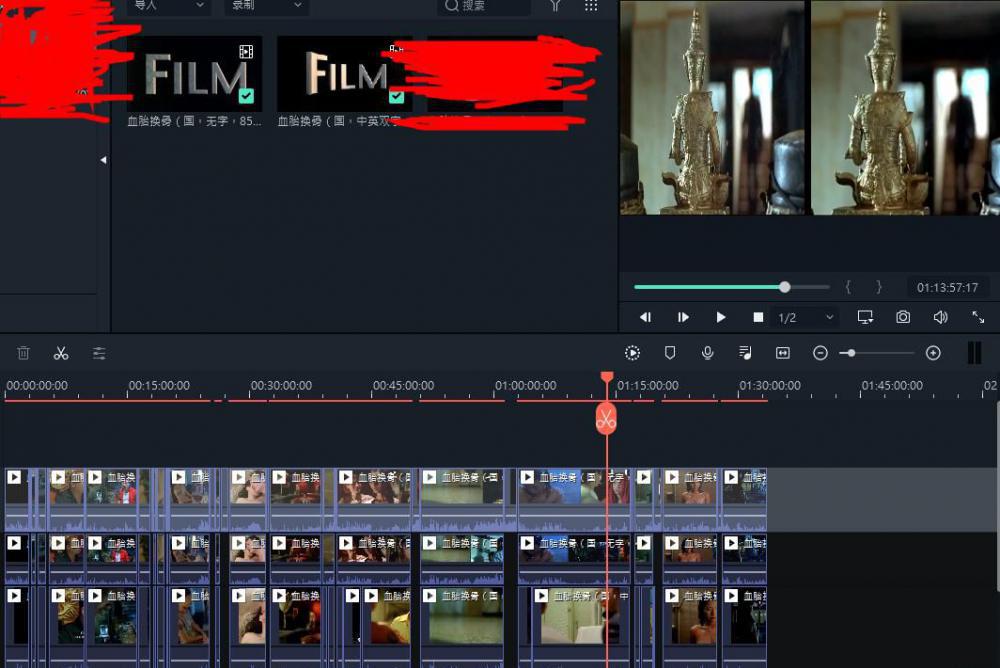Enter fullscreen preview with expand arrows
The image size is (1000, 668).
pos(978,317)
